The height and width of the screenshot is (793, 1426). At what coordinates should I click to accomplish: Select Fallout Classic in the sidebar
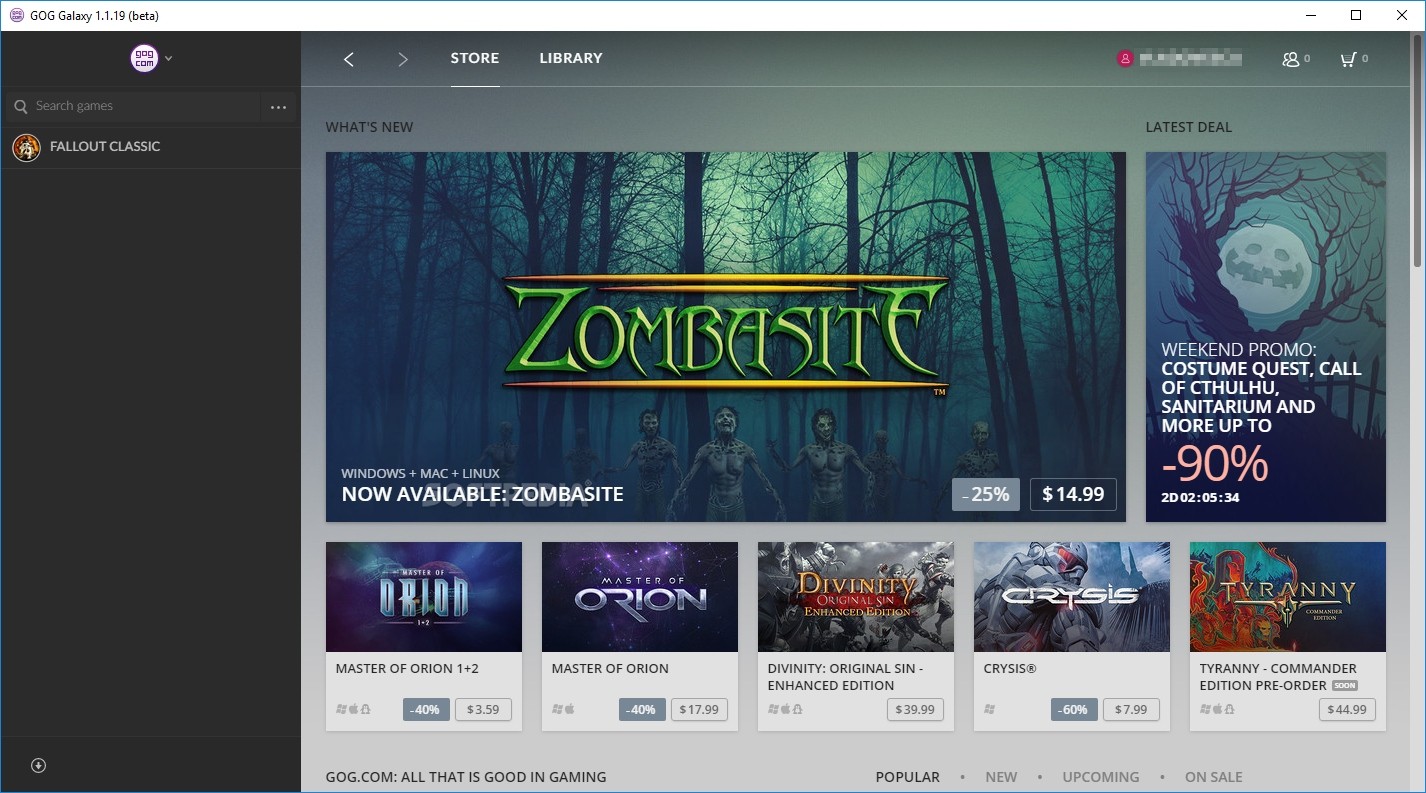pyautogui.click(x=150, y=147)
